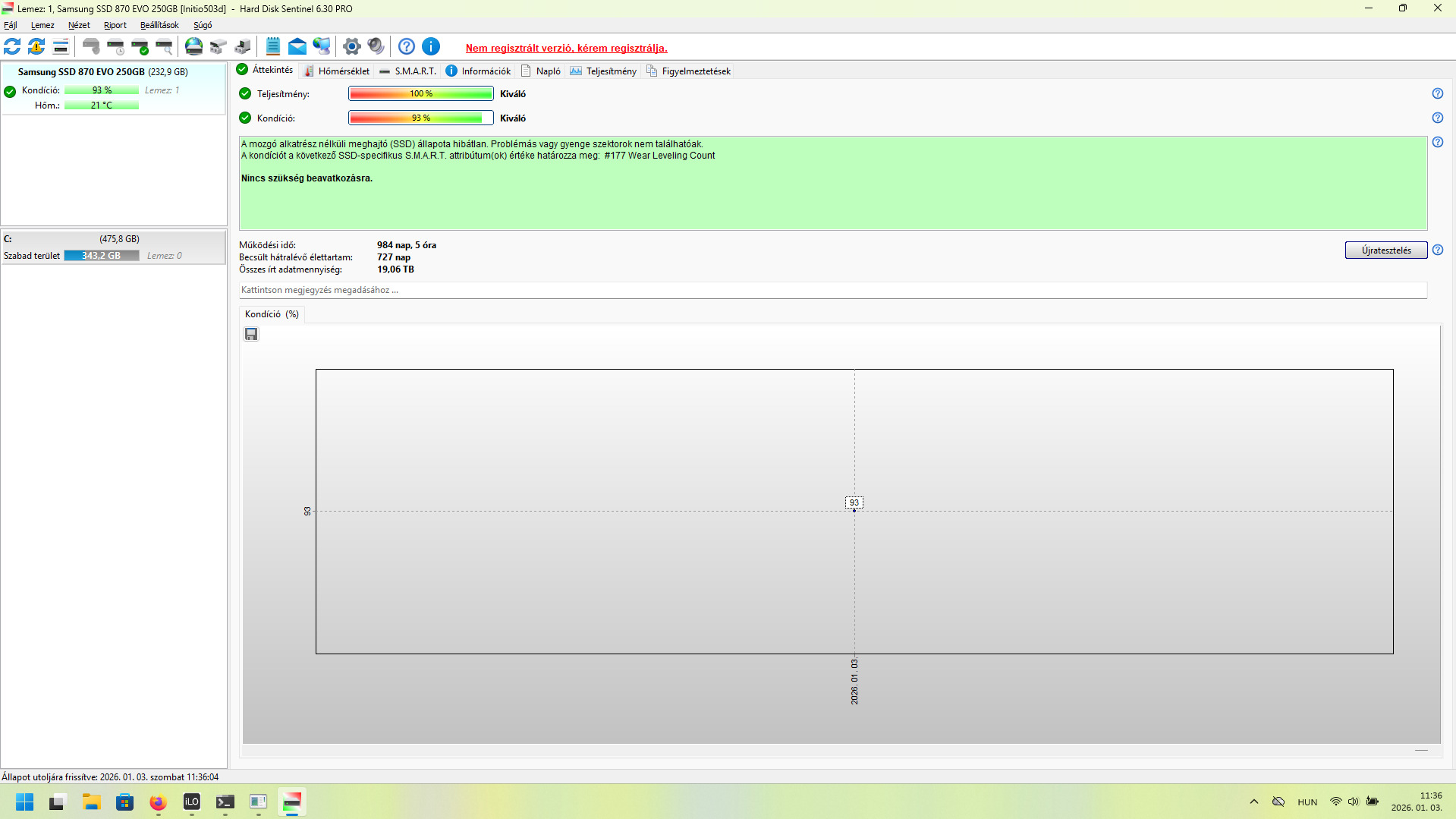Open the Súgó menu

[x=203, y=25]
